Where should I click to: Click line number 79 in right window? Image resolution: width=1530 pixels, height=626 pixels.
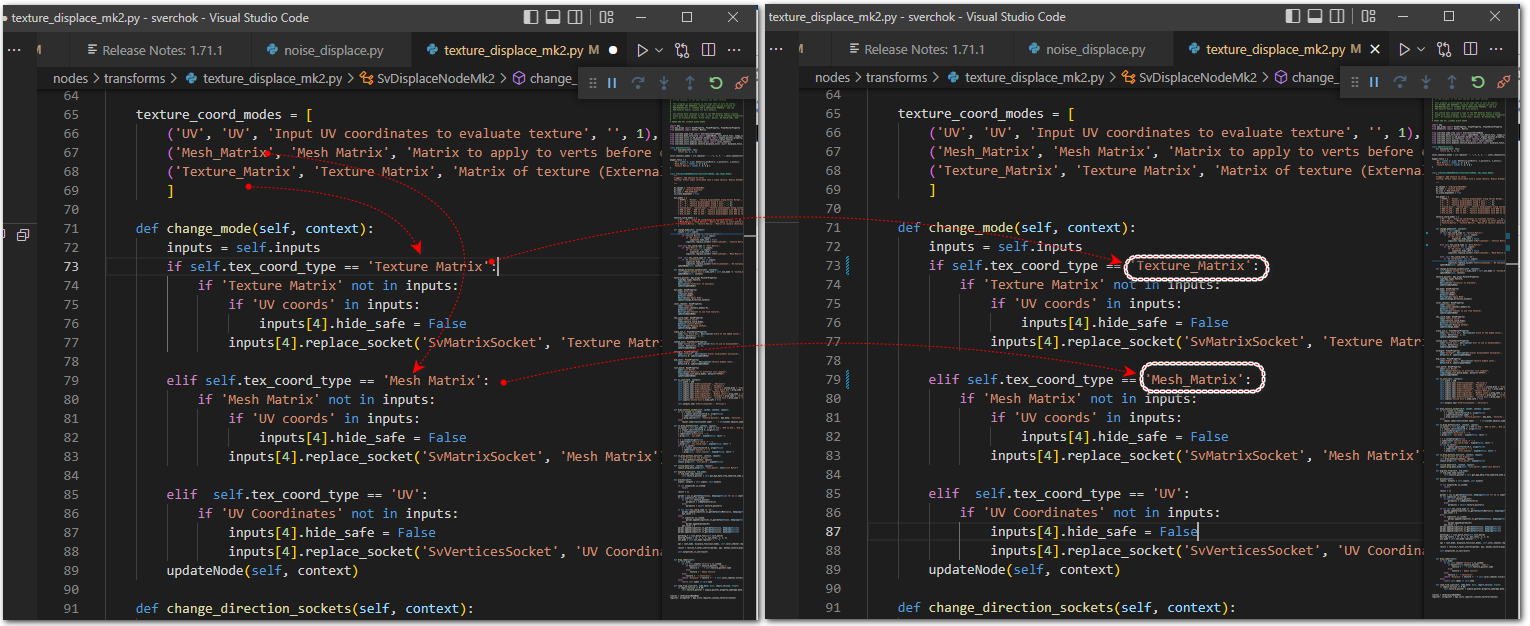[832, 379]
